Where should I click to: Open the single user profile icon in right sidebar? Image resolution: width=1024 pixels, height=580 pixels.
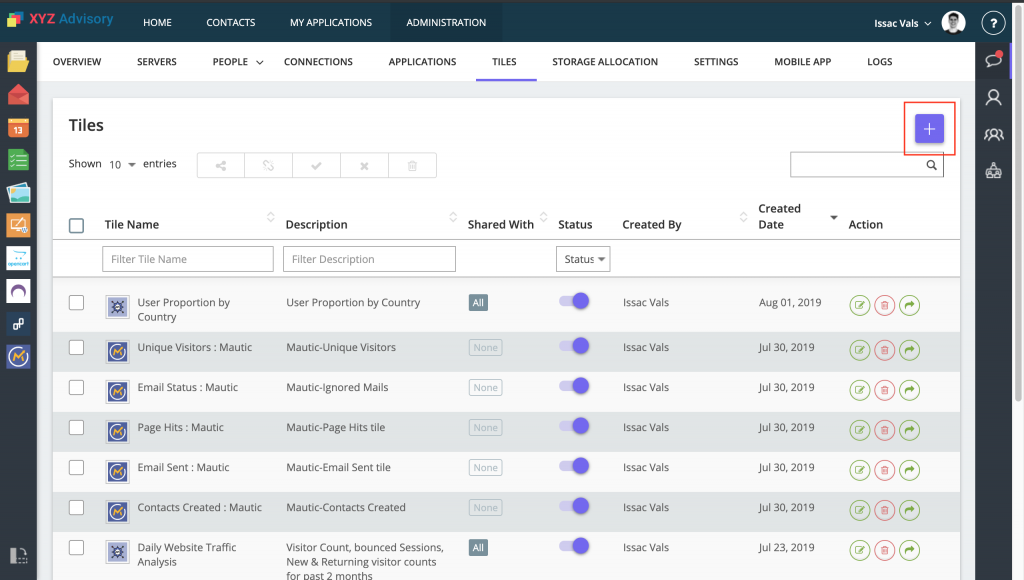click(x=993, y=97)
